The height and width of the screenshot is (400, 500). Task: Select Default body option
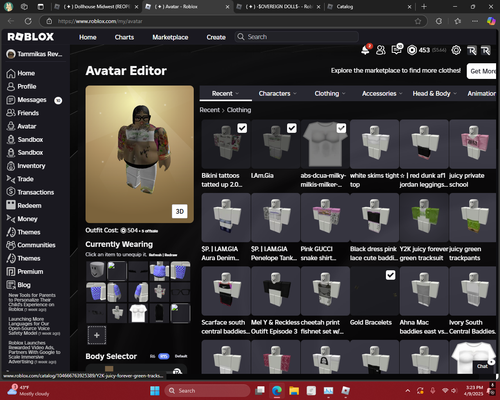[181, 356]
